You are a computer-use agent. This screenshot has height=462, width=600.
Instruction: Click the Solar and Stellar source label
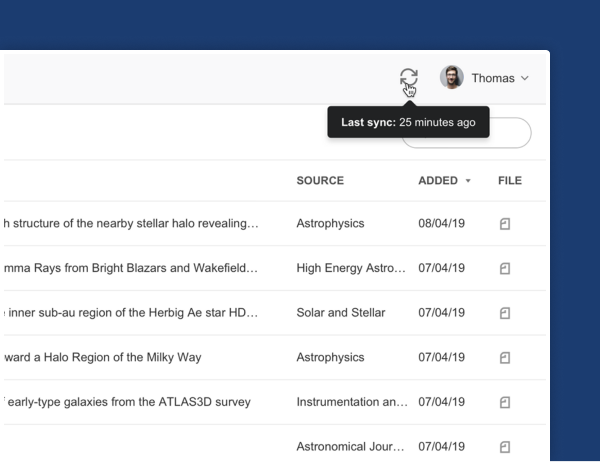(340, 313)
